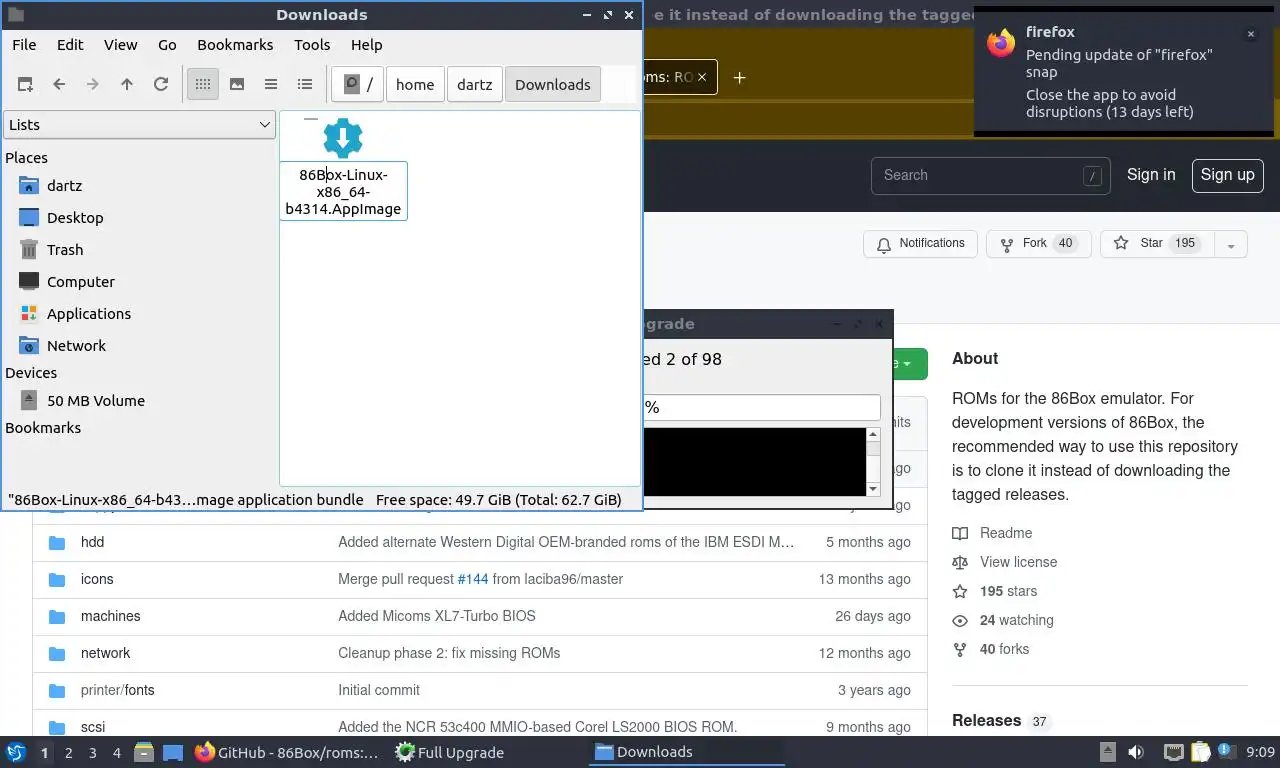The image size is (1280, 768).
Task: Open the 40 forks link
Action: pyautogui.click(x=1004, y=649)
